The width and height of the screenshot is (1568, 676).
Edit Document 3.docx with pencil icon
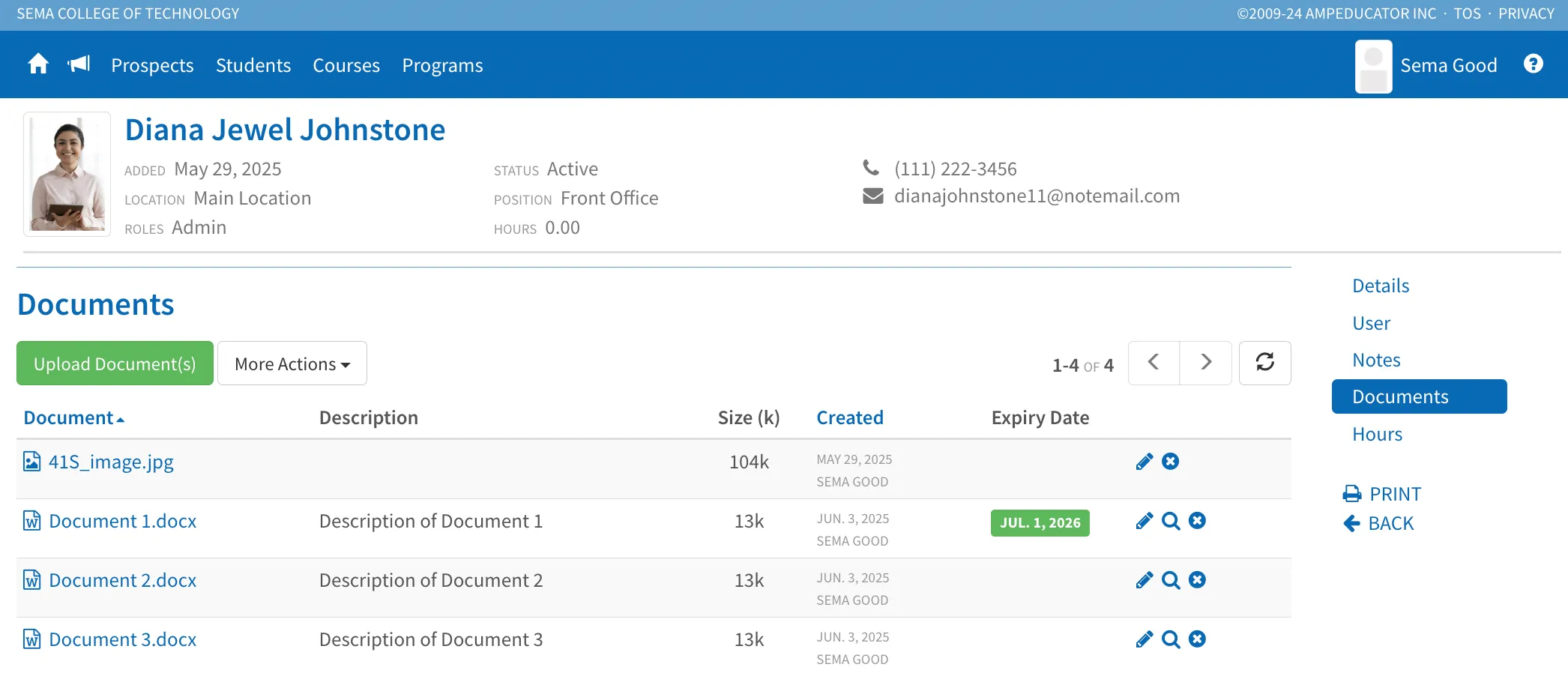1144,639
